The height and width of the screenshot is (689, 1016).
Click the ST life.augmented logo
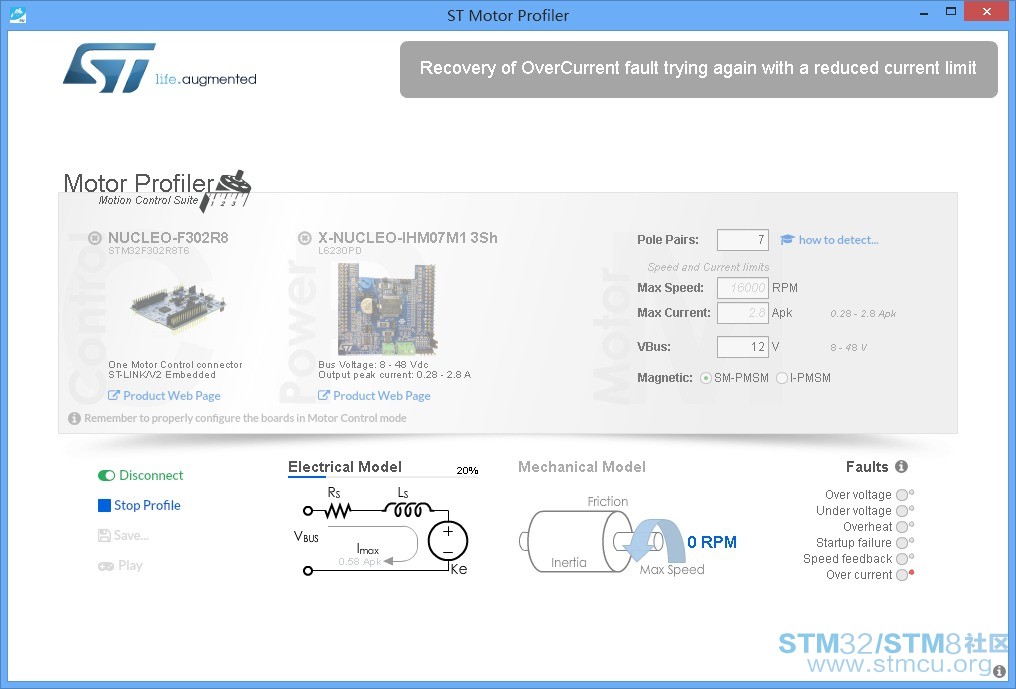tap(159, 68)
